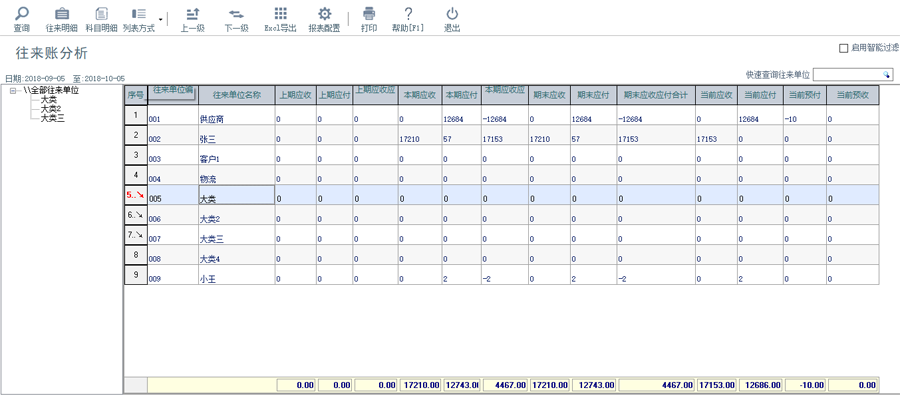The image size is (900, 396).
Task: Sort by the 往来单位名称 column header
Action: coord(236,95)
